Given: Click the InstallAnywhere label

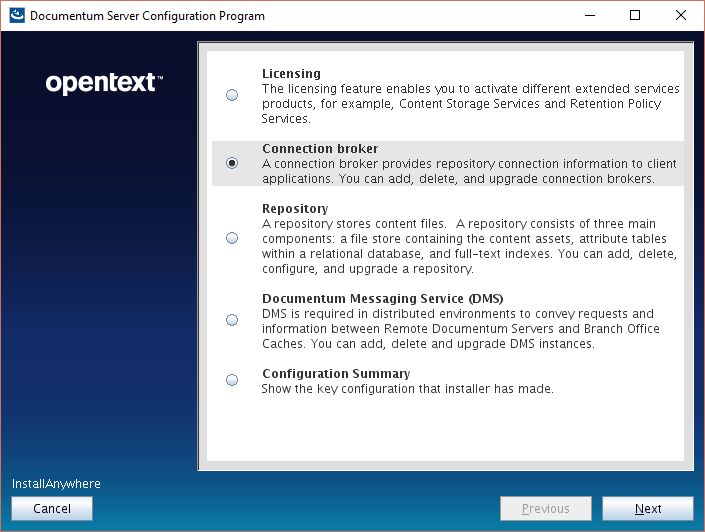Looking at the screenshot, I should [56, 484].
